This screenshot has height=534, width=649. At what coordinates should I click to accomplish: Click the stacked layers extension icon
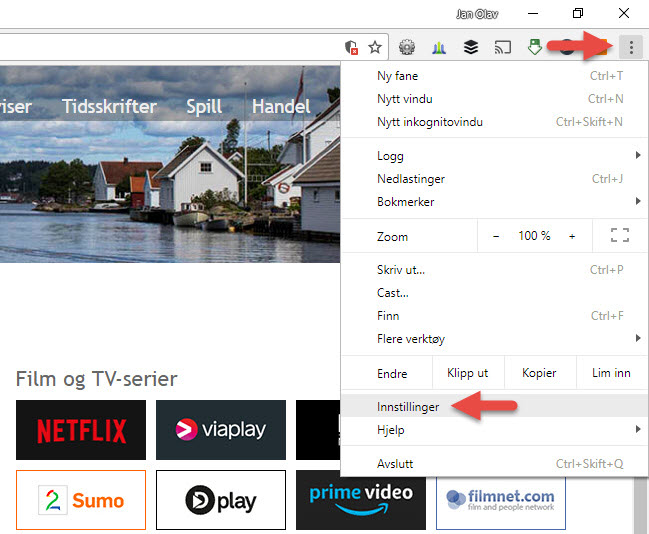[x=471, y=47]
